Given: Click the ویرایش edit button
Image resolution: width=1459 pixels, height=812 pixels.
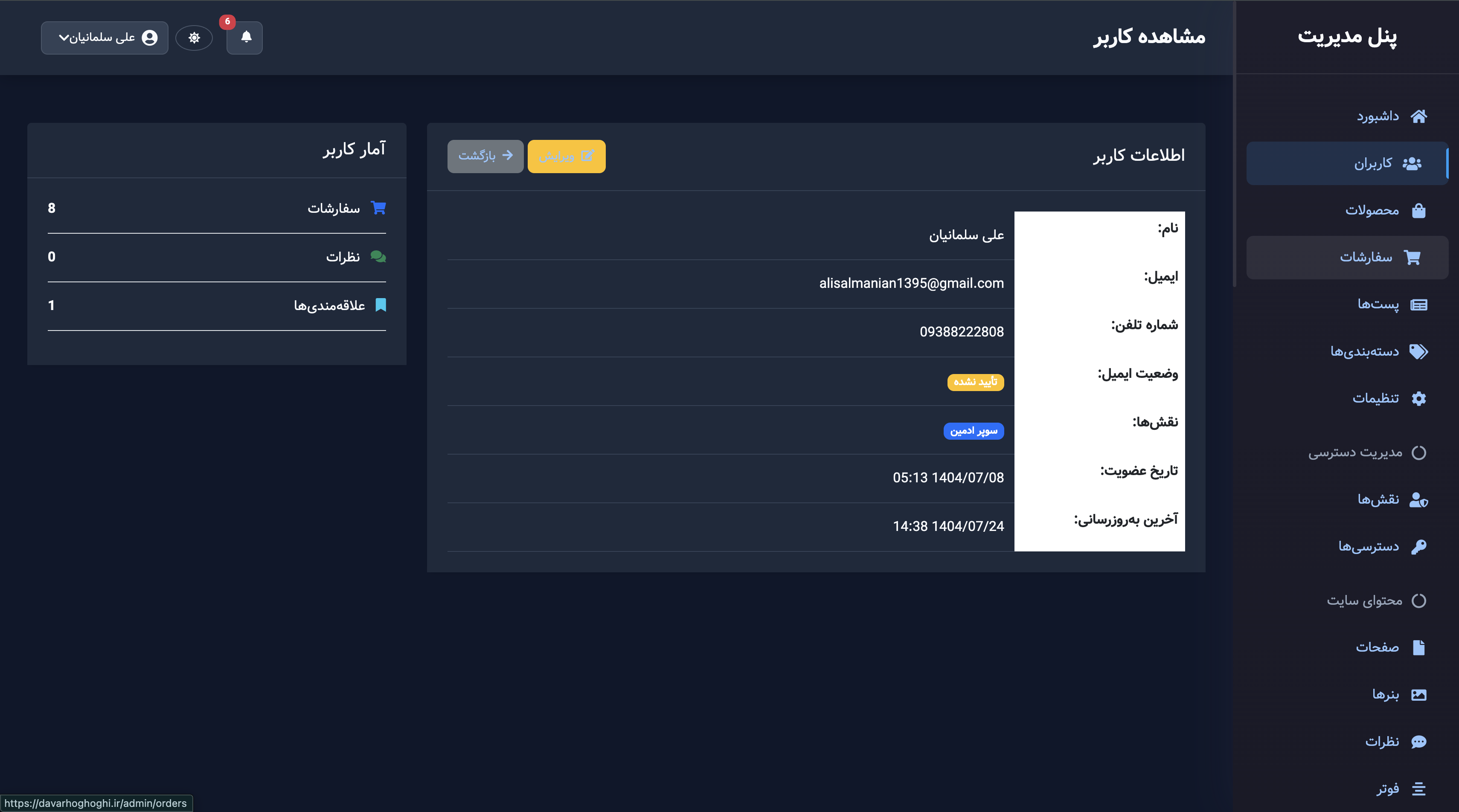Looking at the screenshot, I should coord(566,156).
